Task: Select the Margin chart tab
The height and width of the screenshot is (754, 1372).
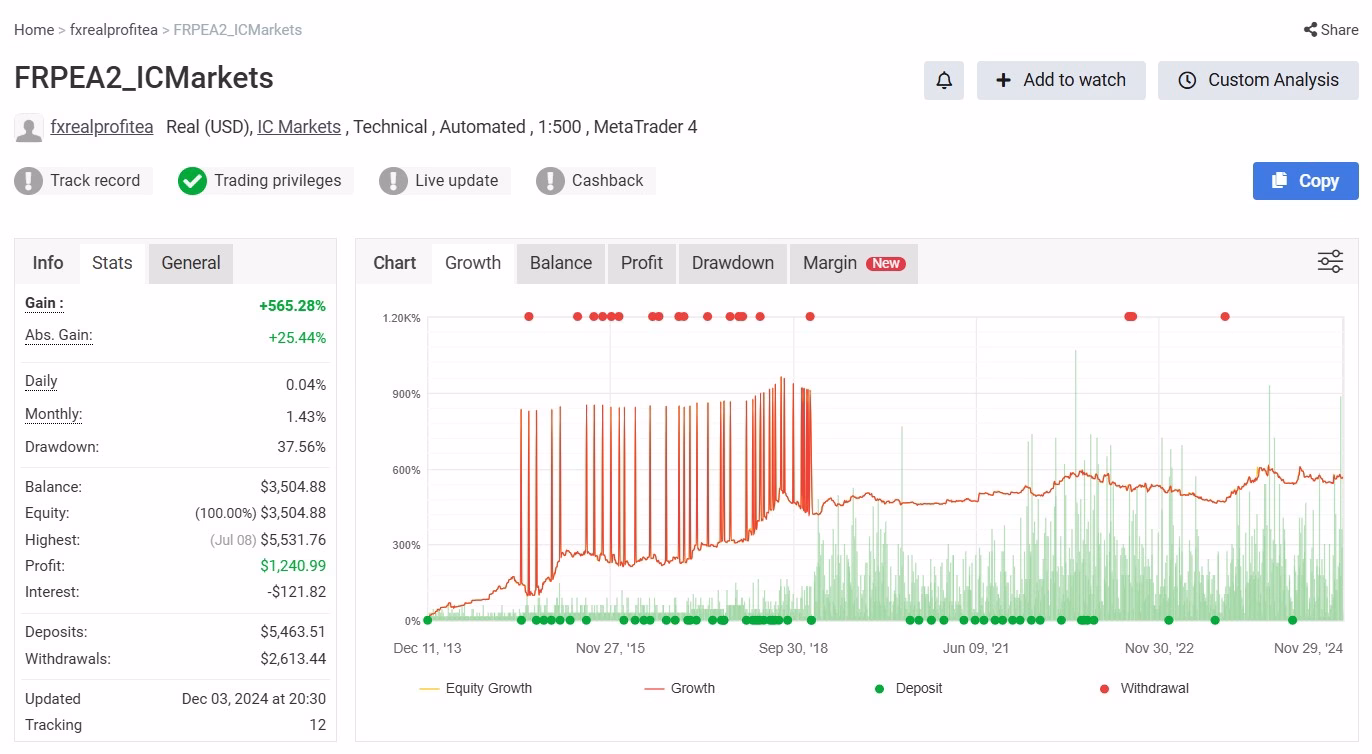Action: tap(853, 263)
